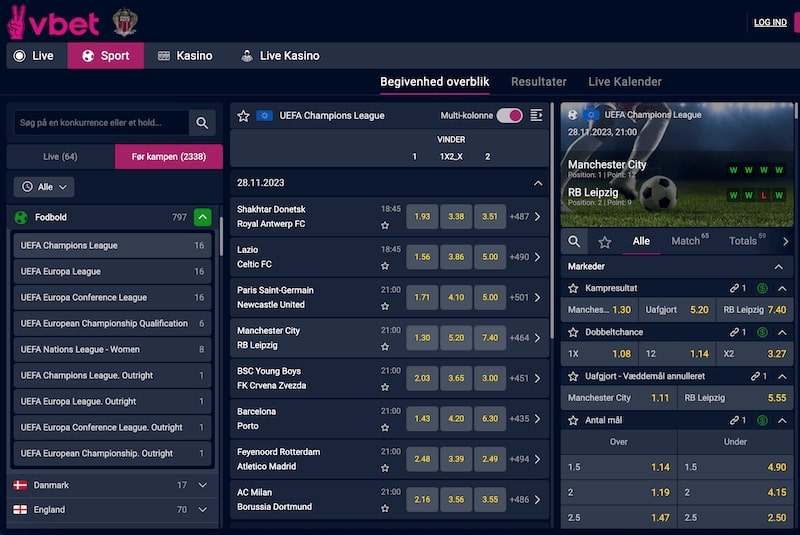Image resolution: width=800 pixels, height=535 pixels.
Task: Select Over 2.5 goals at 1.47
Action: (619, 518)
